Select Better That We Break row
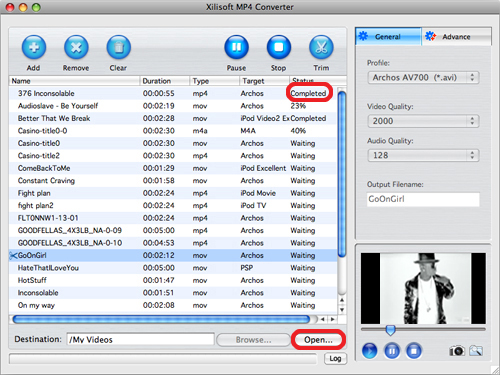 point(173,118)
